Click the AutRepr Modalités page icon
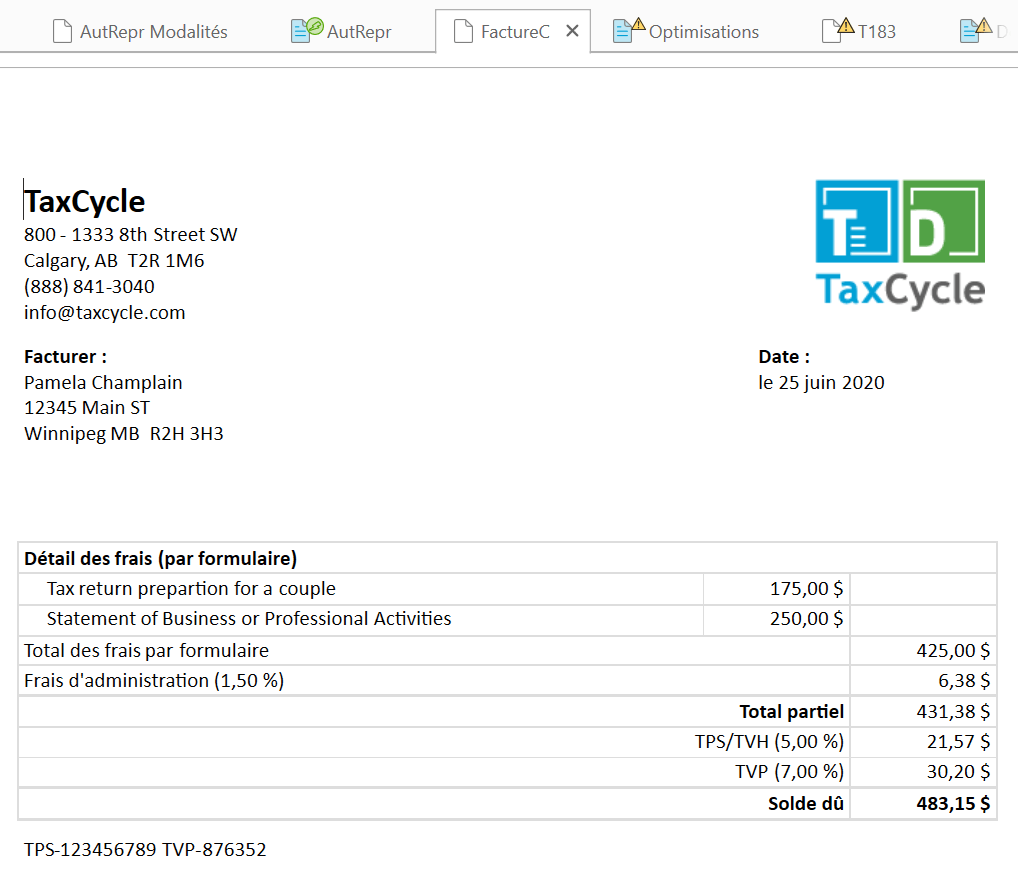The image size is (1018, 875). [x=62, y=31]
